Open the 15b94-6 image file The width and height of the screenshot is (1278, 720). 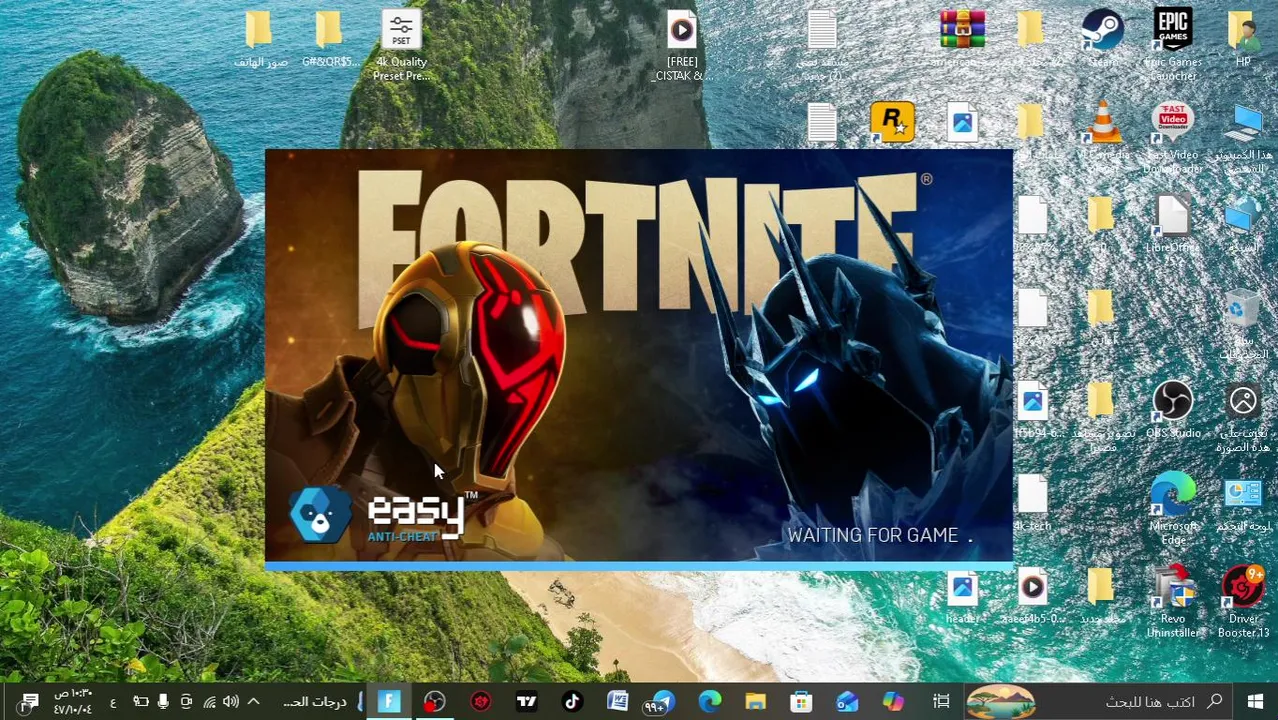(x=1032, y=410)
